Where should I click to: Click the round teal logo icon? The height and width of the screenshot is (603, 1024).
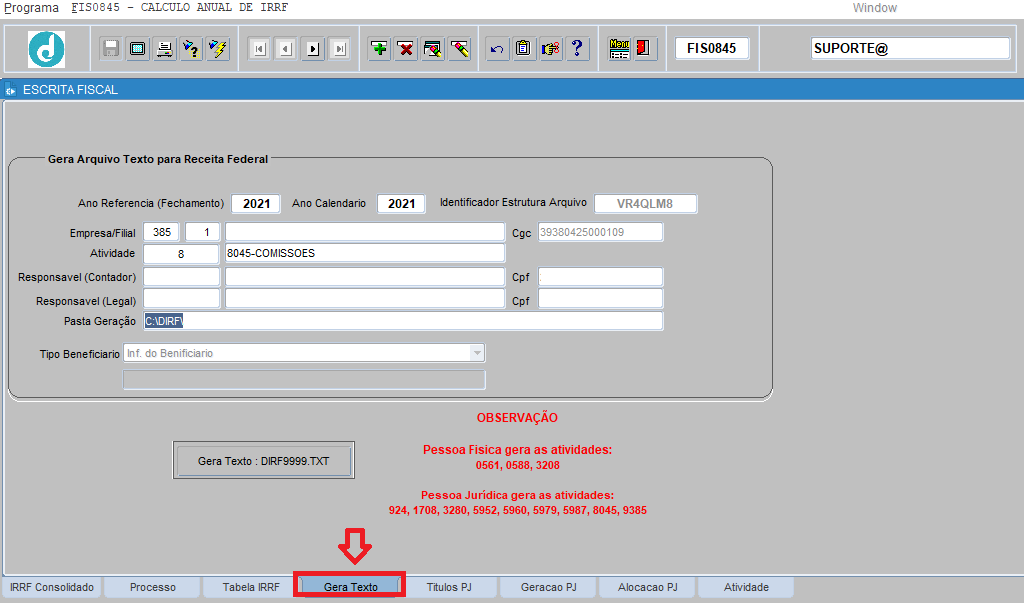[46, 49]
